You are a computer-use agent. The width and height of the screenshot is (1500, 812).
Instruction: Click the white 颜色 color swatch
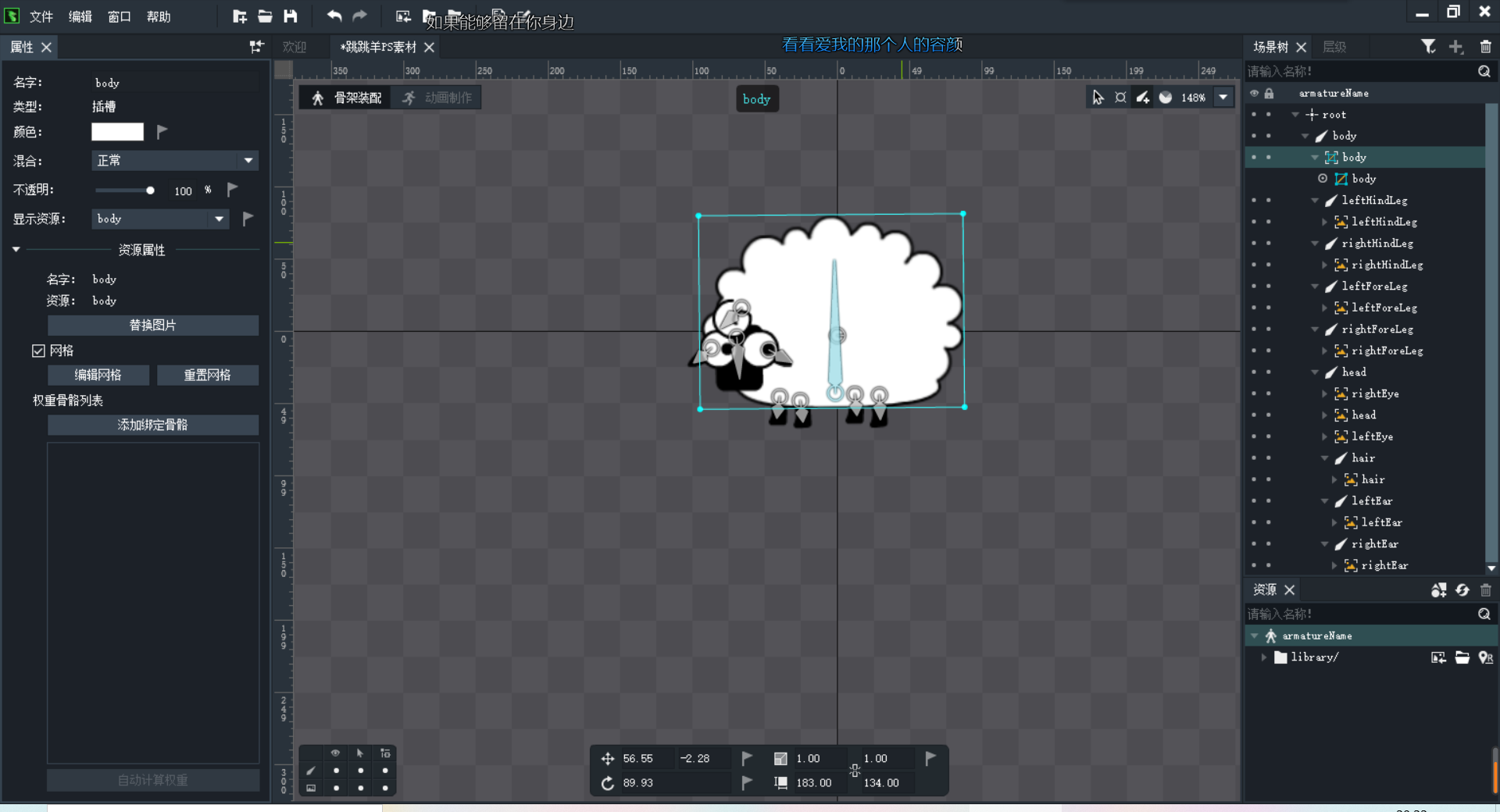(117, 132)
